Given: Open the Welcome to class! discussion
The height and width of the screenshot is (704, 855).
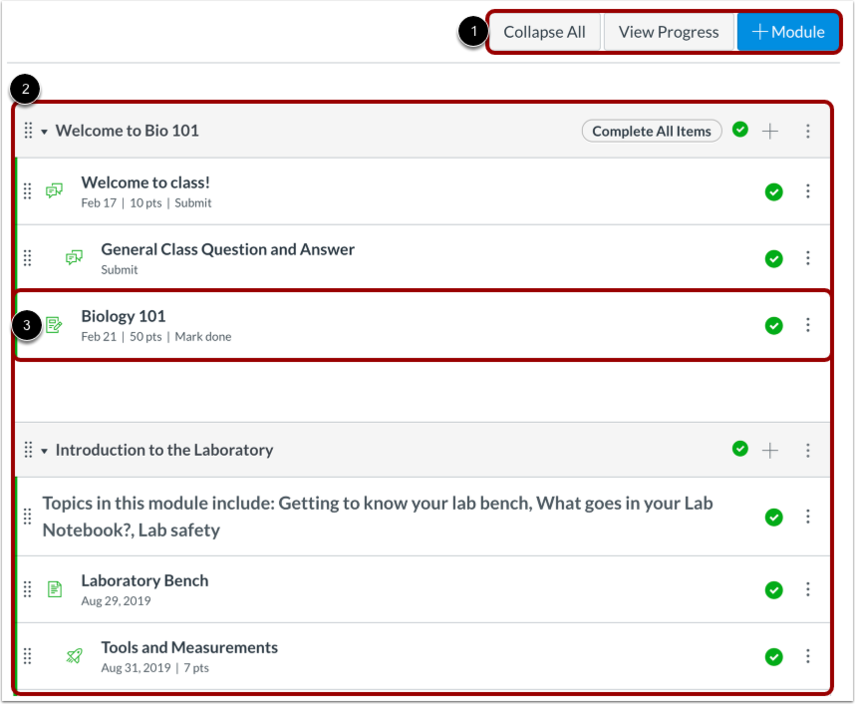Looking at the screenshot, I should pyautogui.click(x=146, y=182).
